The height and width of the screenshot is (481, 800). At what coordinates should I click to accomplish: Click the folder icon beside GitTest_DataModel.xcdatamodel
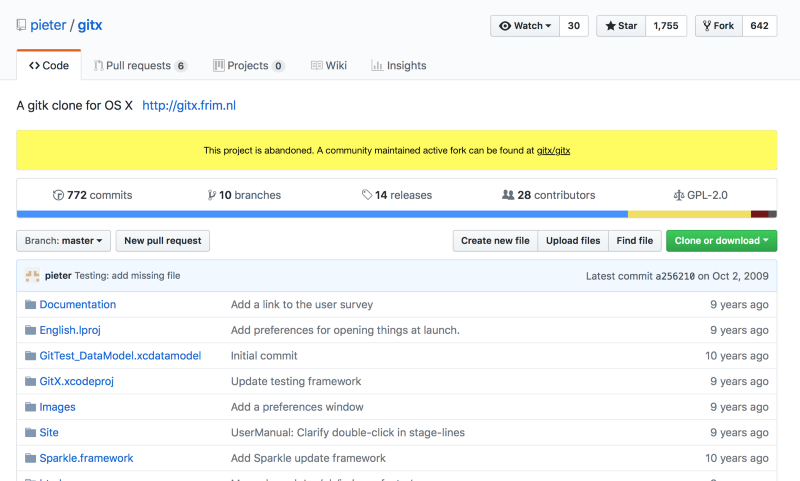pyautogui.click(x=31, y=356)
